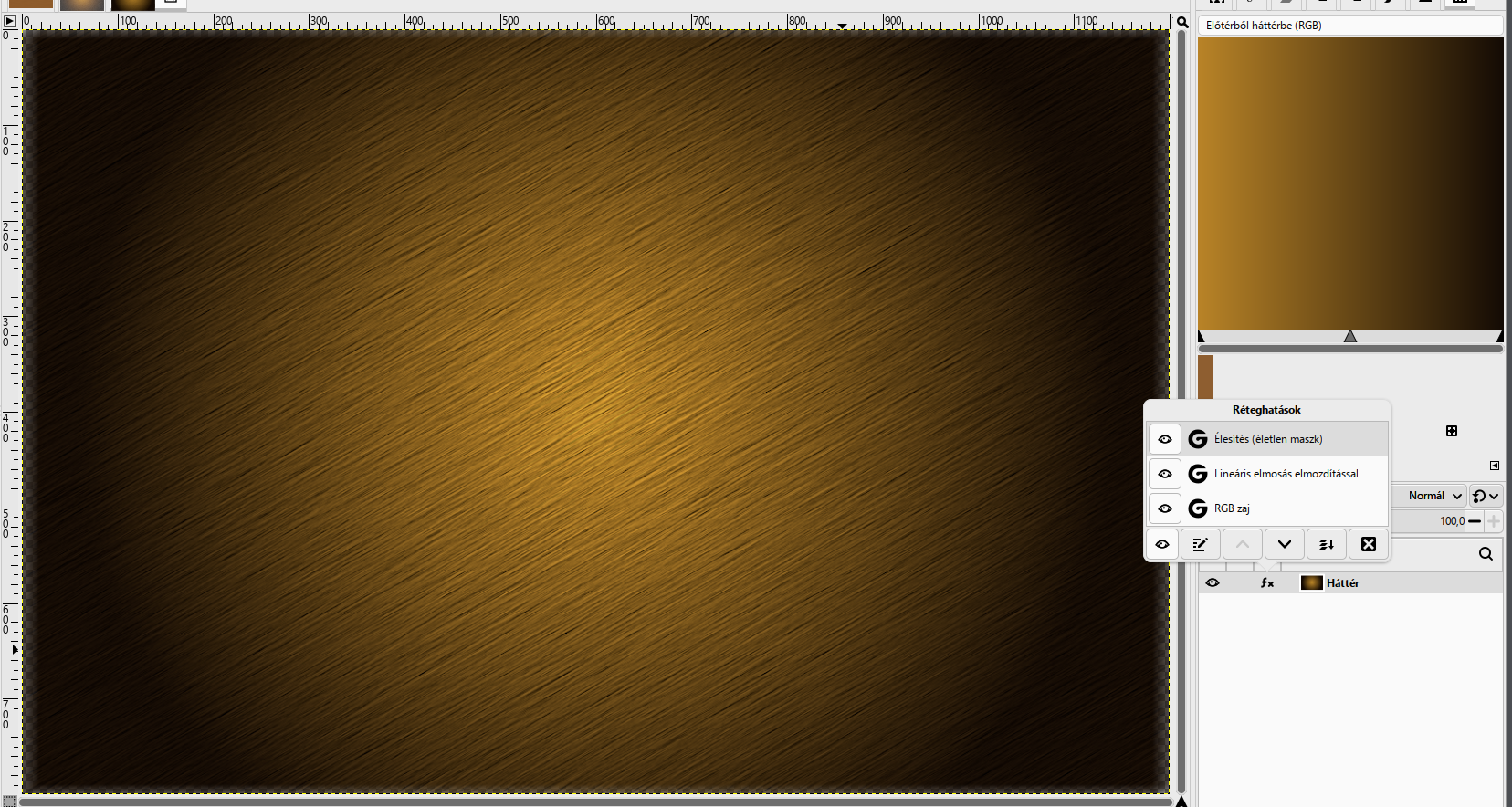The height and width of the screenshot is (807, 1512).
Task: Click the canvas vertical scrollbar
Action: (1181, 411)
